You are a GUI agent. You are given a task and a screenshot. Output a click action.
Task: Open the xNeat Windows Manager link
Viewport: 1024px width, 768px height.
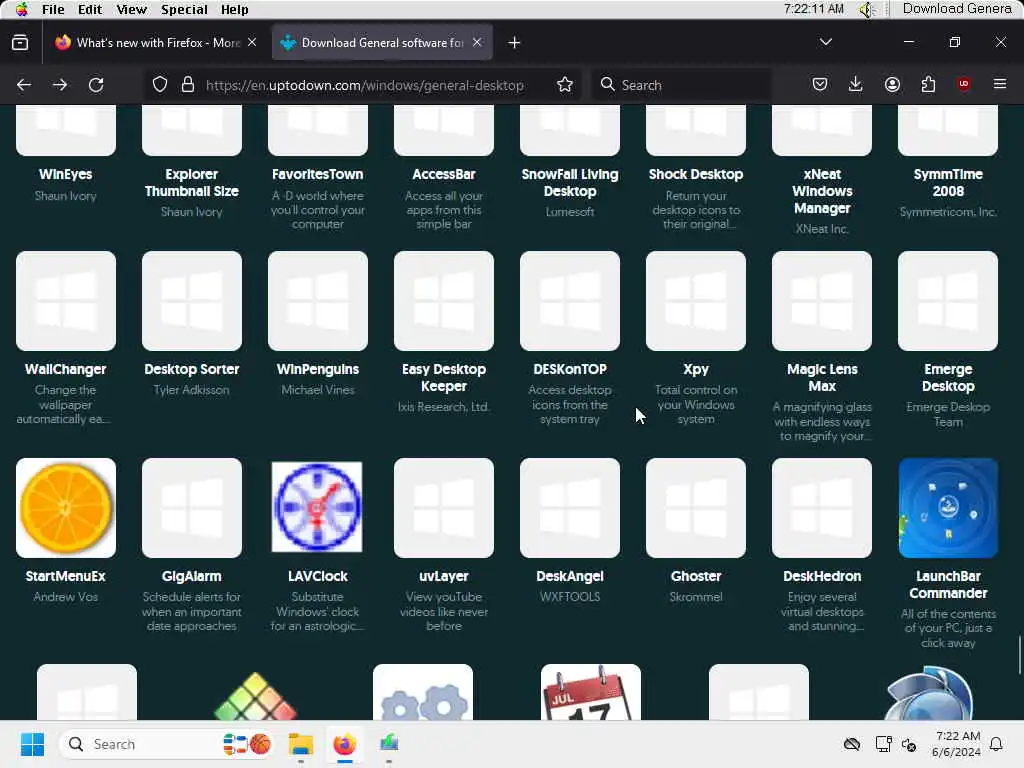tap(822, 191)
